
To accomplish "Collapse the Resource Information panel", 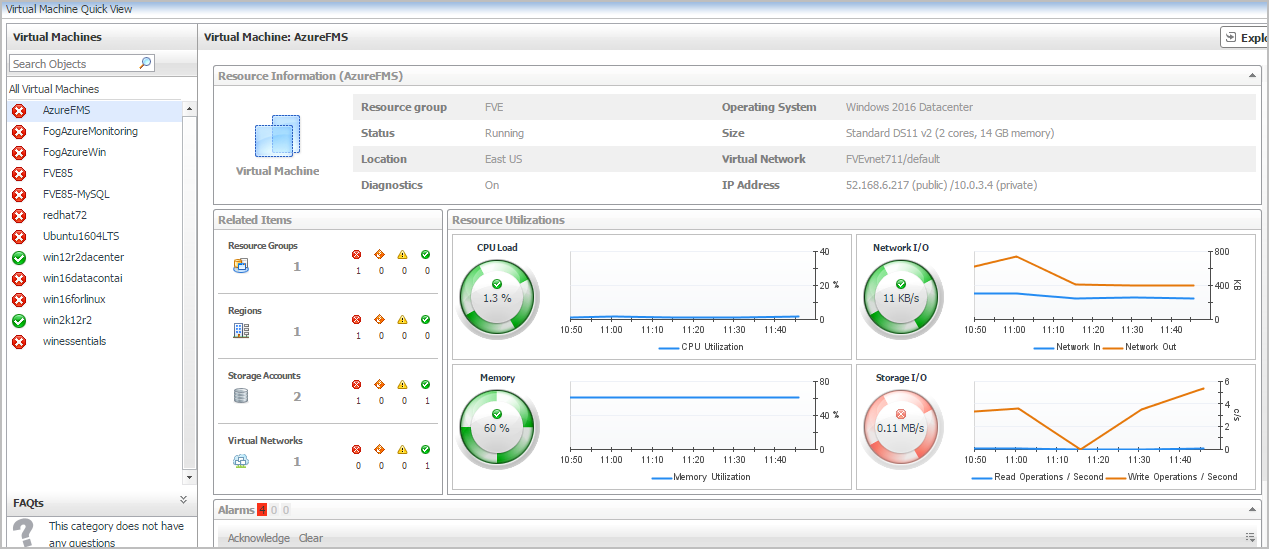I will click(x=1253, y=76).
